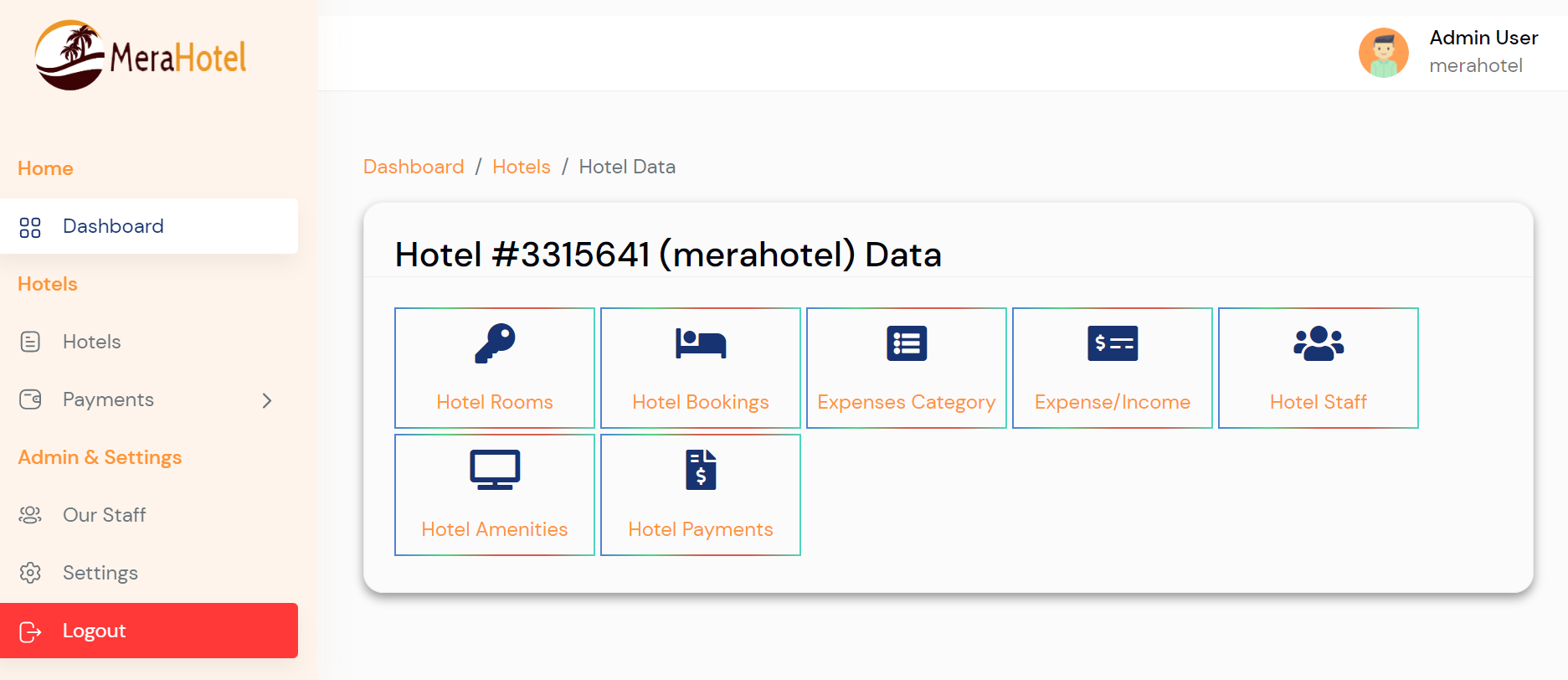Image resolution: width=1568 pixels, height=680 pixels.
Task: Open Hotel Amenities monitor icon
Action: [x=495, y=470]
